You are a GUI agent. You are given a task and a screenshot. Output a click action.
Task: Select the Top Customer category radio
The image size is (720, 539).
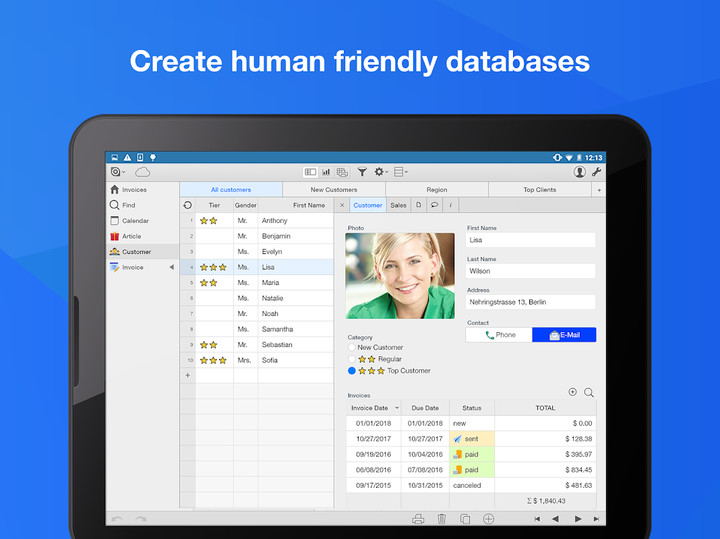[352, 371]
